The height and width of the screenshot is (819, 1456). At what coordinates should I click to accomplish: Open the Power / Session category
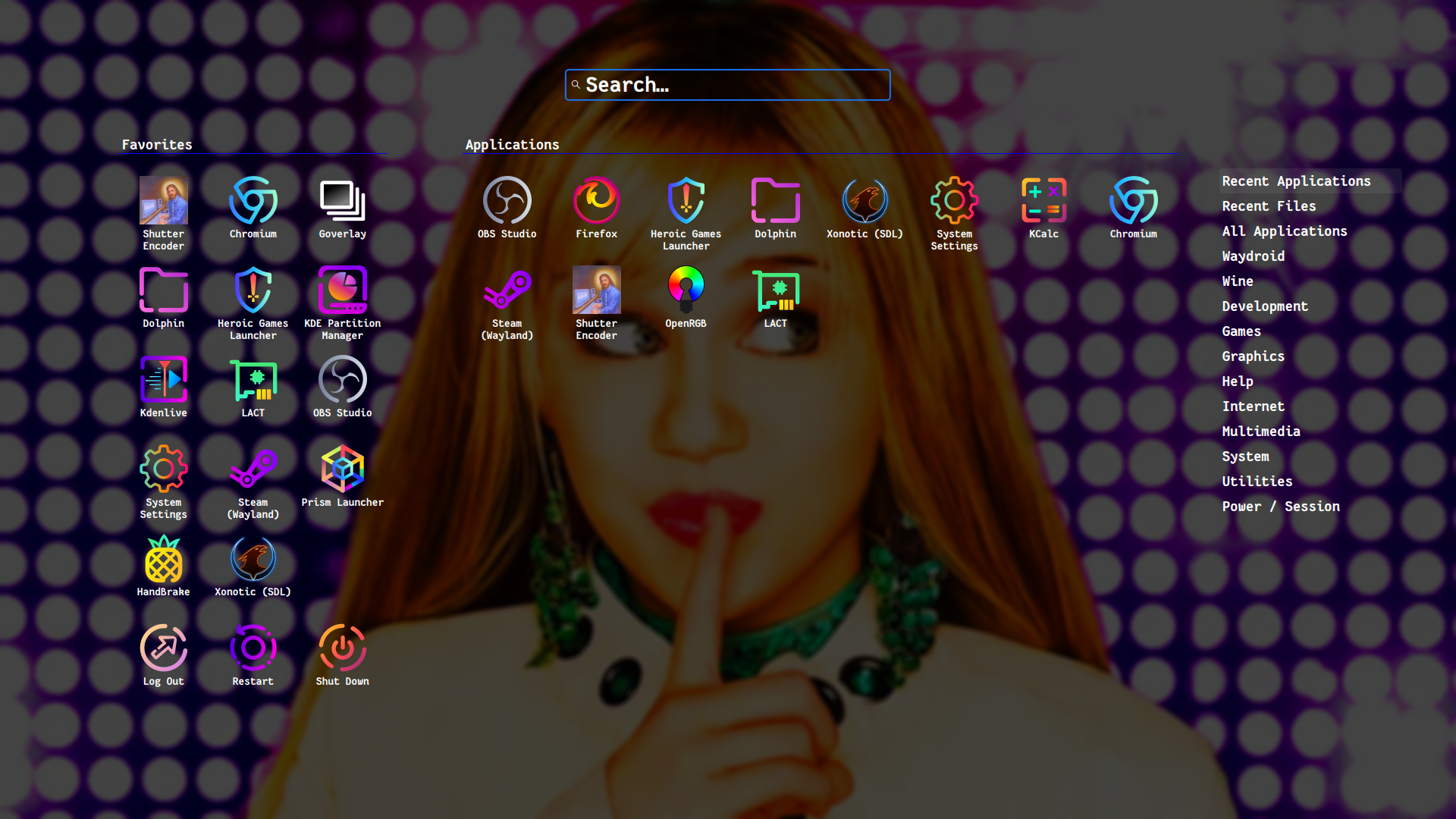[1280, 507]
